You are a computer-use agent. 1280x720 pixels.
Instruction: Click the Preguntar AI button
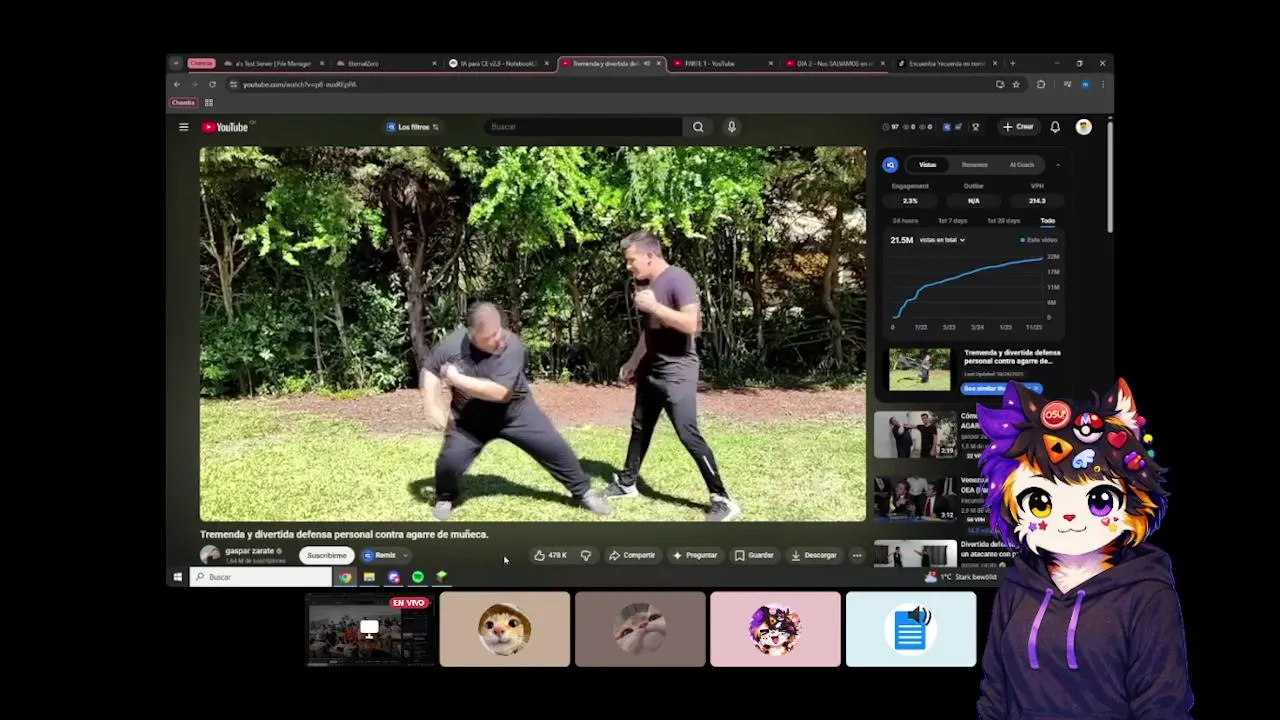(x=696, y=555)
